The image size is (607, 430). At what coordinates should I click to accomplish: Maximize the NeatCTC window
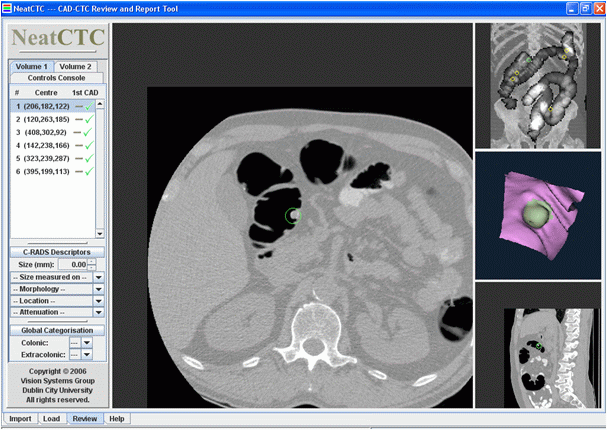(585, 9)
